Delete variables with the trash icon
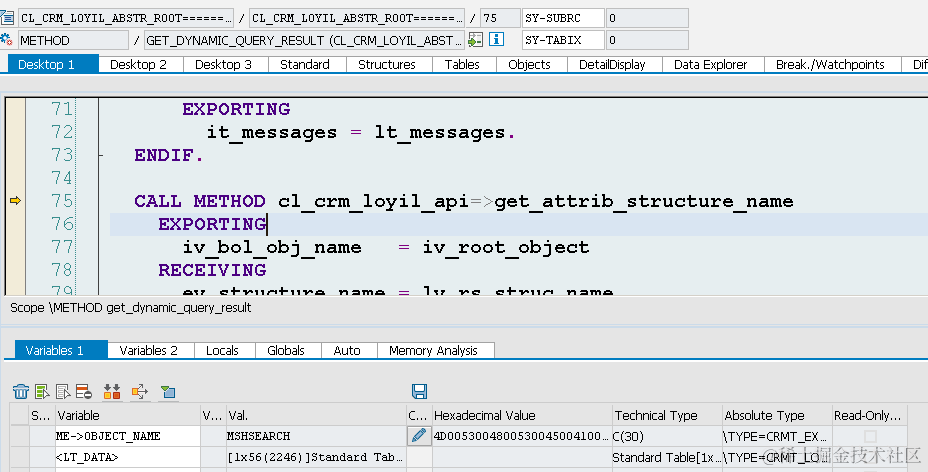 [x=21, y=392]
